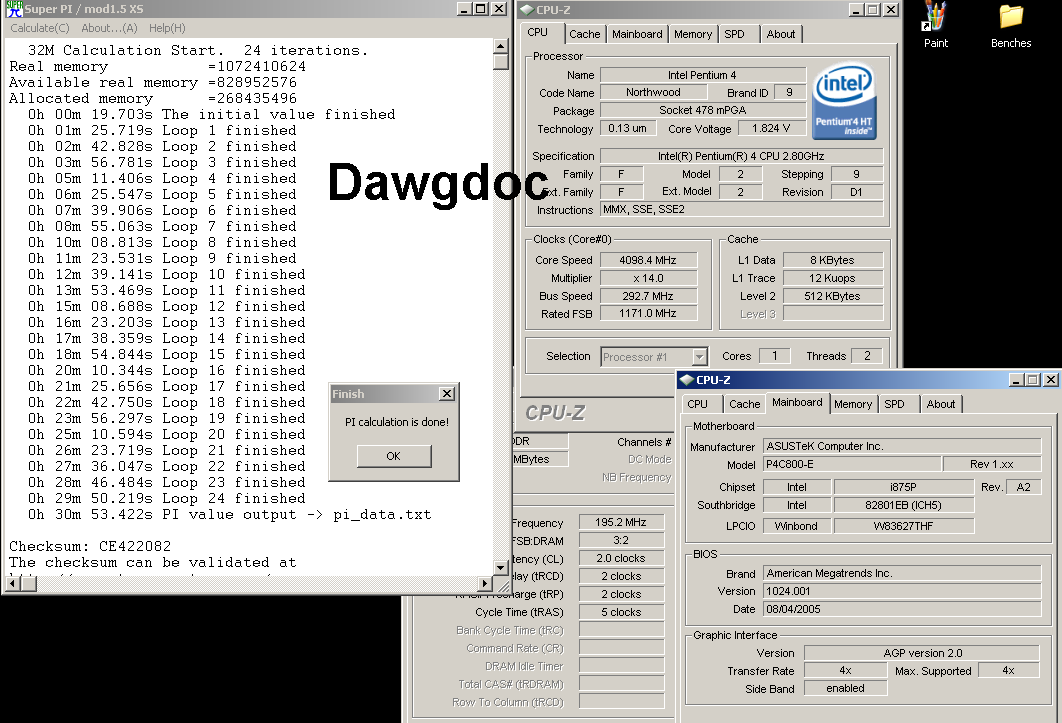
Task: Switch to the Memory tab in top CPU-Z
Action: click(x=693, y=34)
